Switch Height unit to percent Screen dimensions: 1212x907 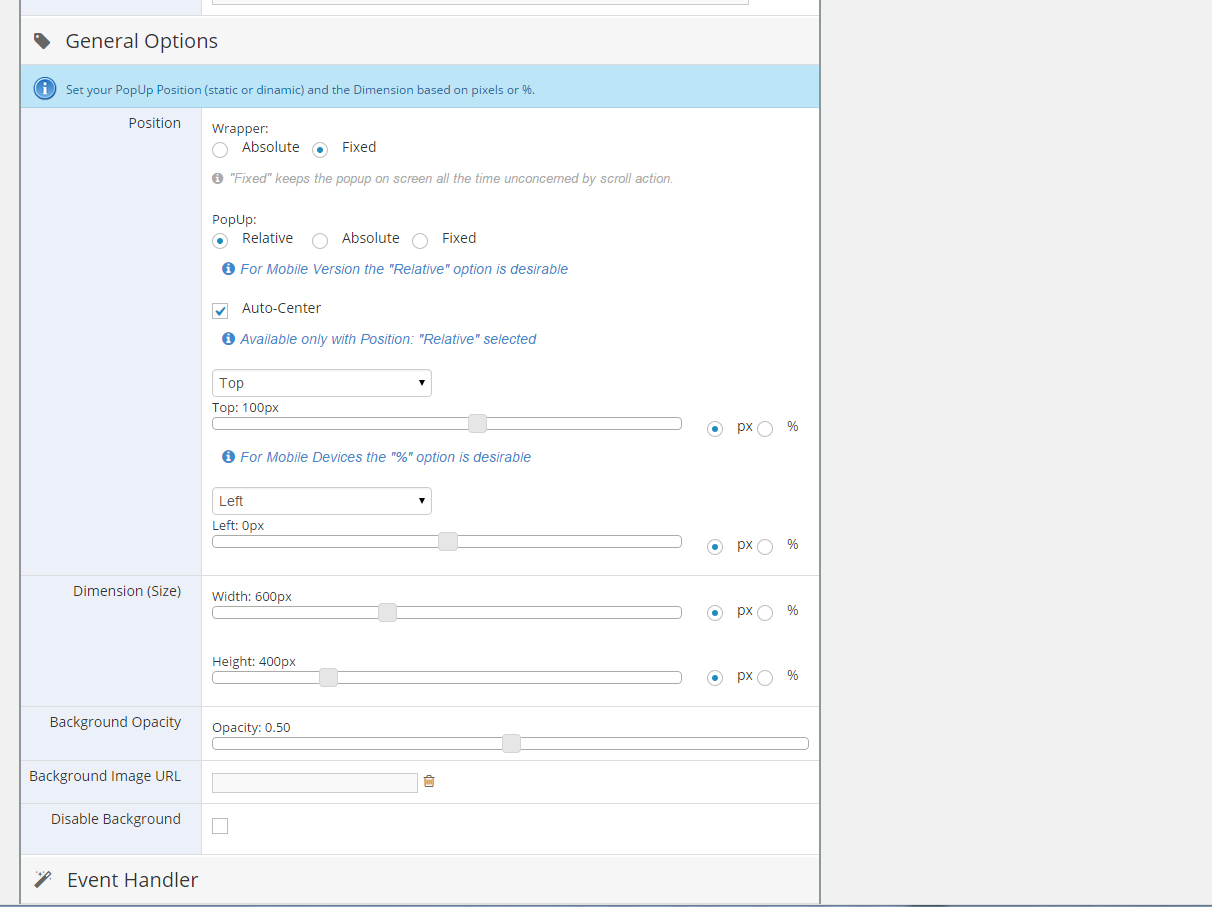tap(765, 678)
